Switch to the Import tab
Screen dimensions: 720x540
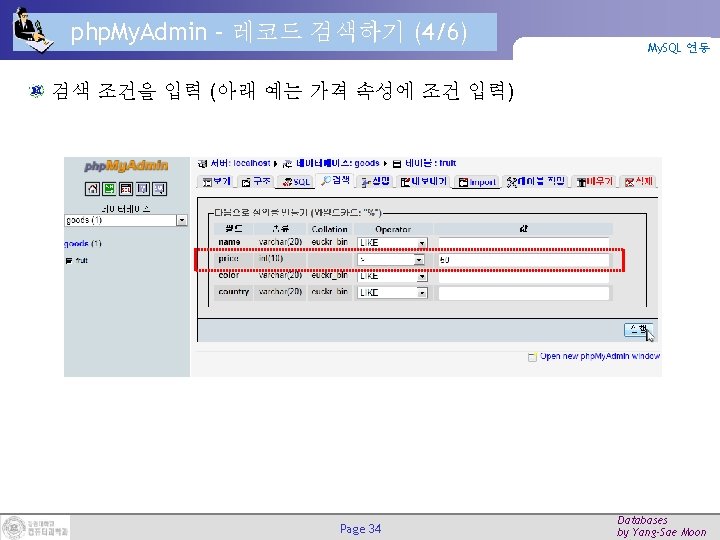point(477,182)
